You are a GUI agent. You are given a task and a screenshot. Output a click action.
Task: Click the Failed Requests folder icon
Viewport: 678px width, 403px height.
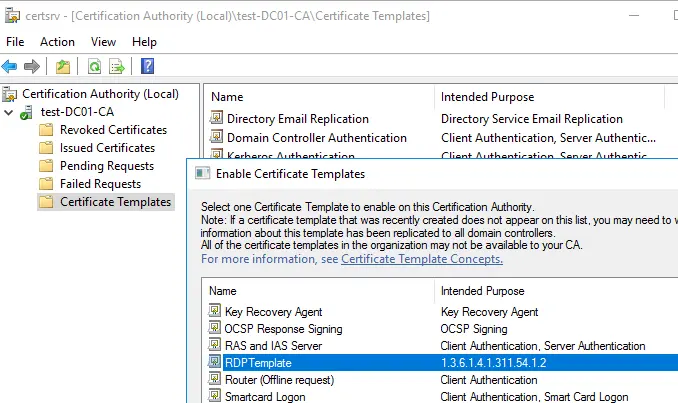46,184
